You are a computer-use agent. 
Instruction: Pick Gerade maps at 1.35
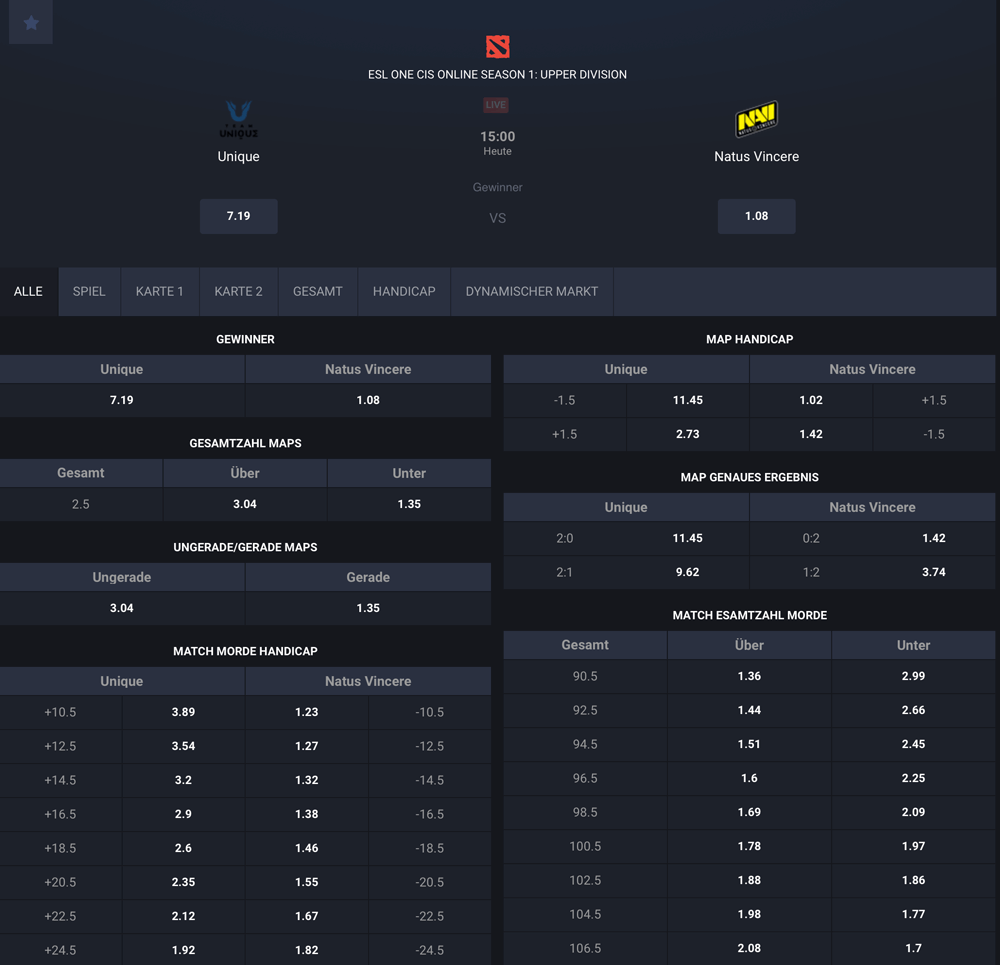click(368, 608)
